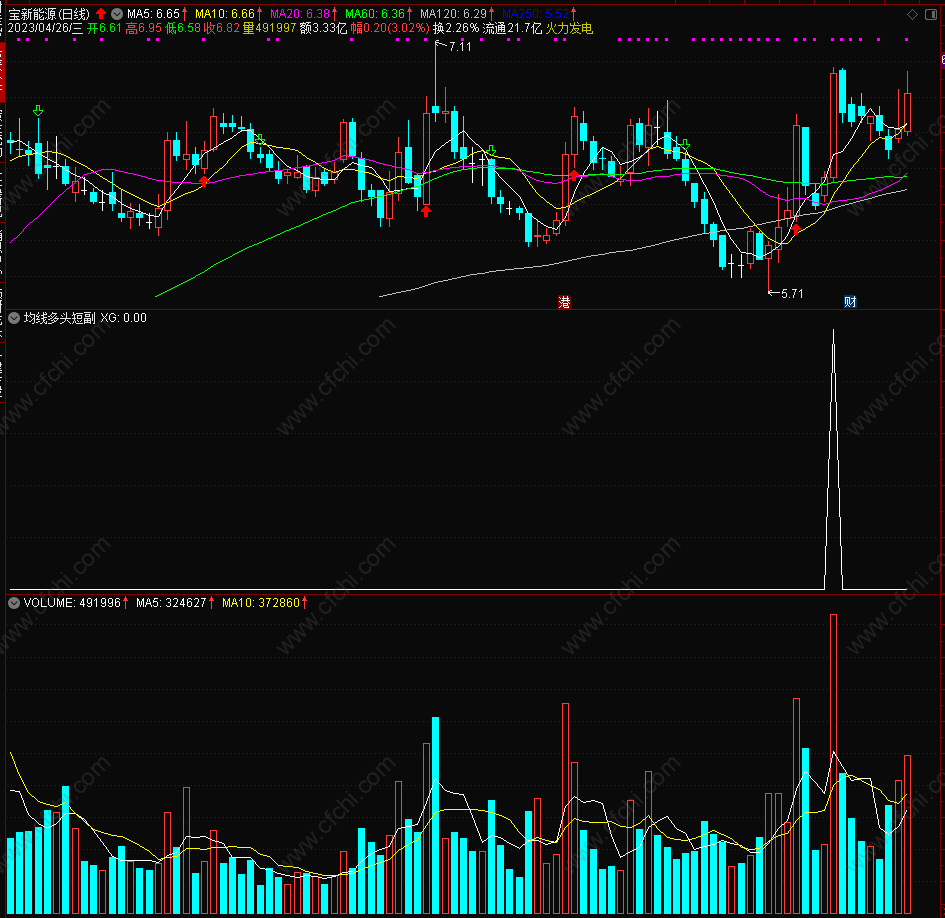Select the MA20: 6.38 label

coord(300,13)
